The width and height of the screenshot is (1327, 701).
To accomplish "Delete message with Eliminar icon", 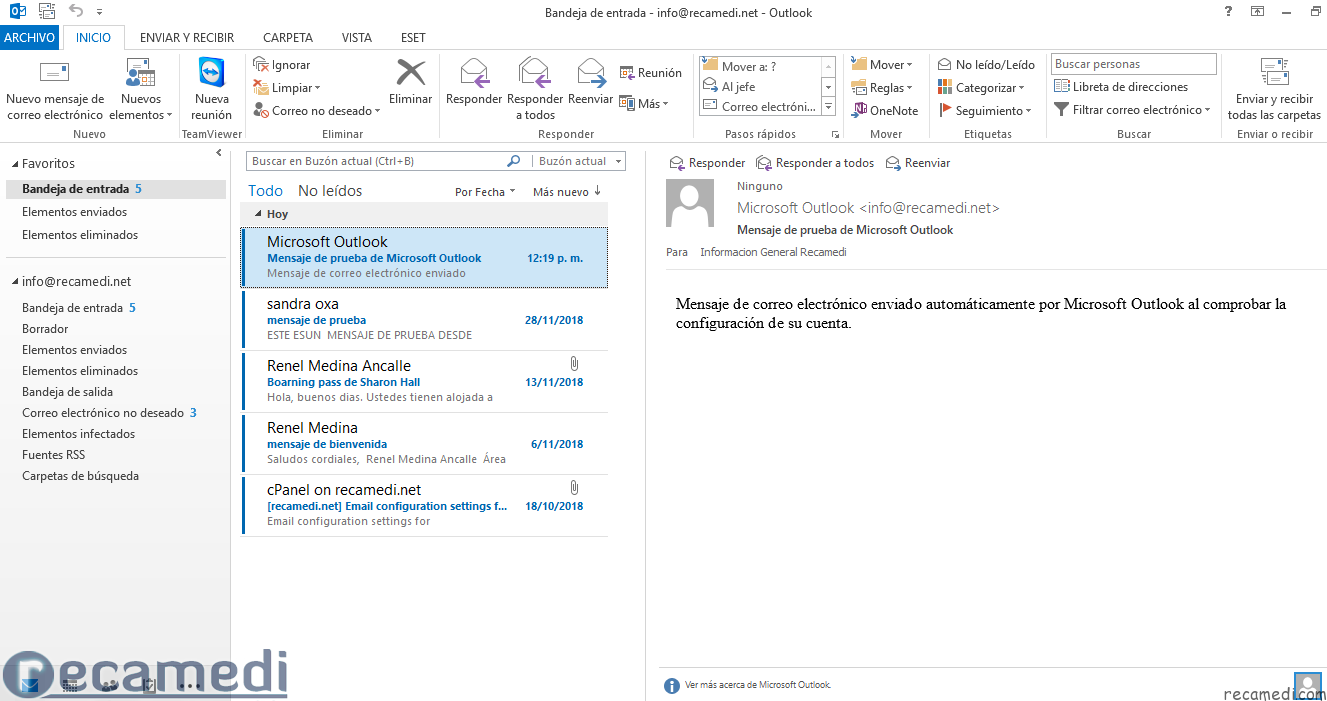I will [411, 82].
